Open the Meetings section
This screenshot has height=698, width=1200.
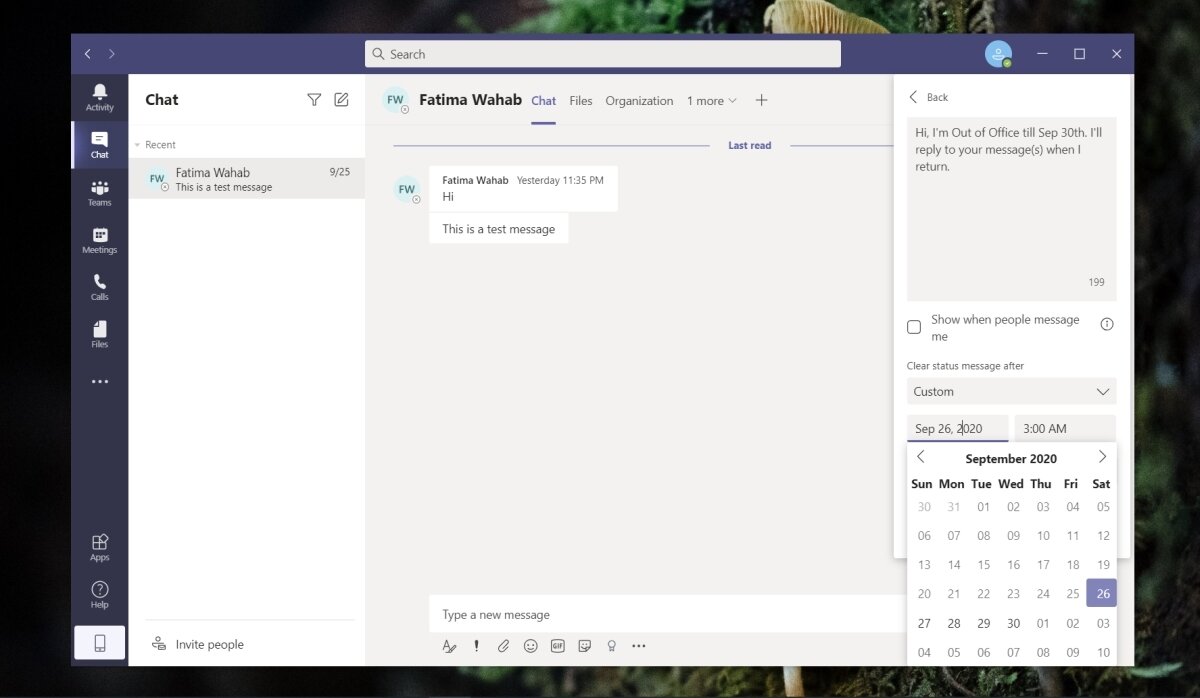(99, 240)
